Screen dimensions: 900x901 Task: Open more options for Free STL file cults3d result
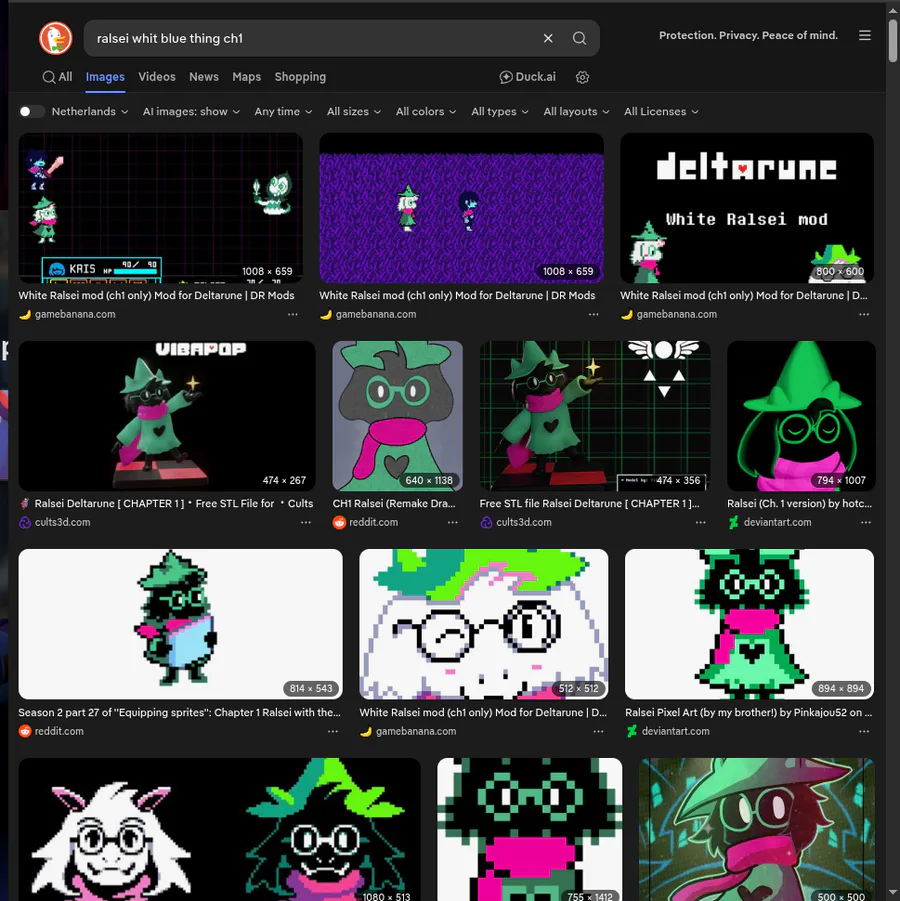701,522
